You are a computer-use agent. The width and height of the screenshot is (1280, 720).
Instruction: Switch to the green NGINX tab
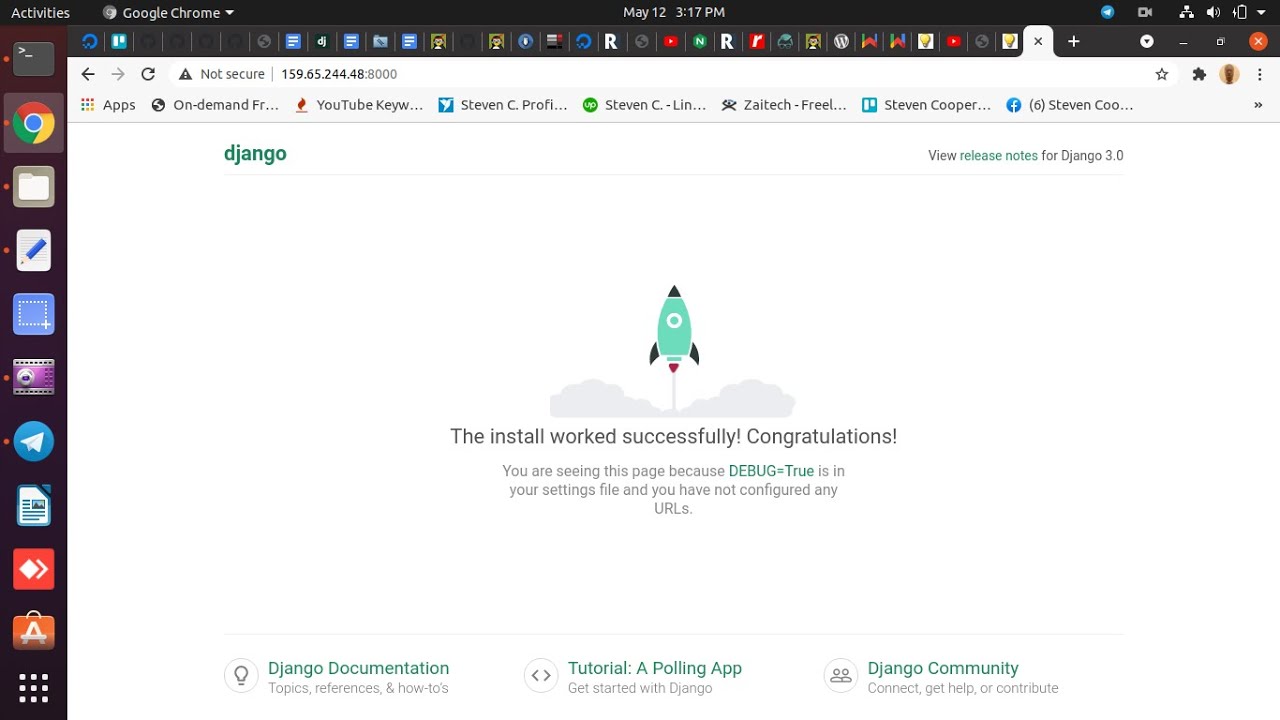point(700,41)
